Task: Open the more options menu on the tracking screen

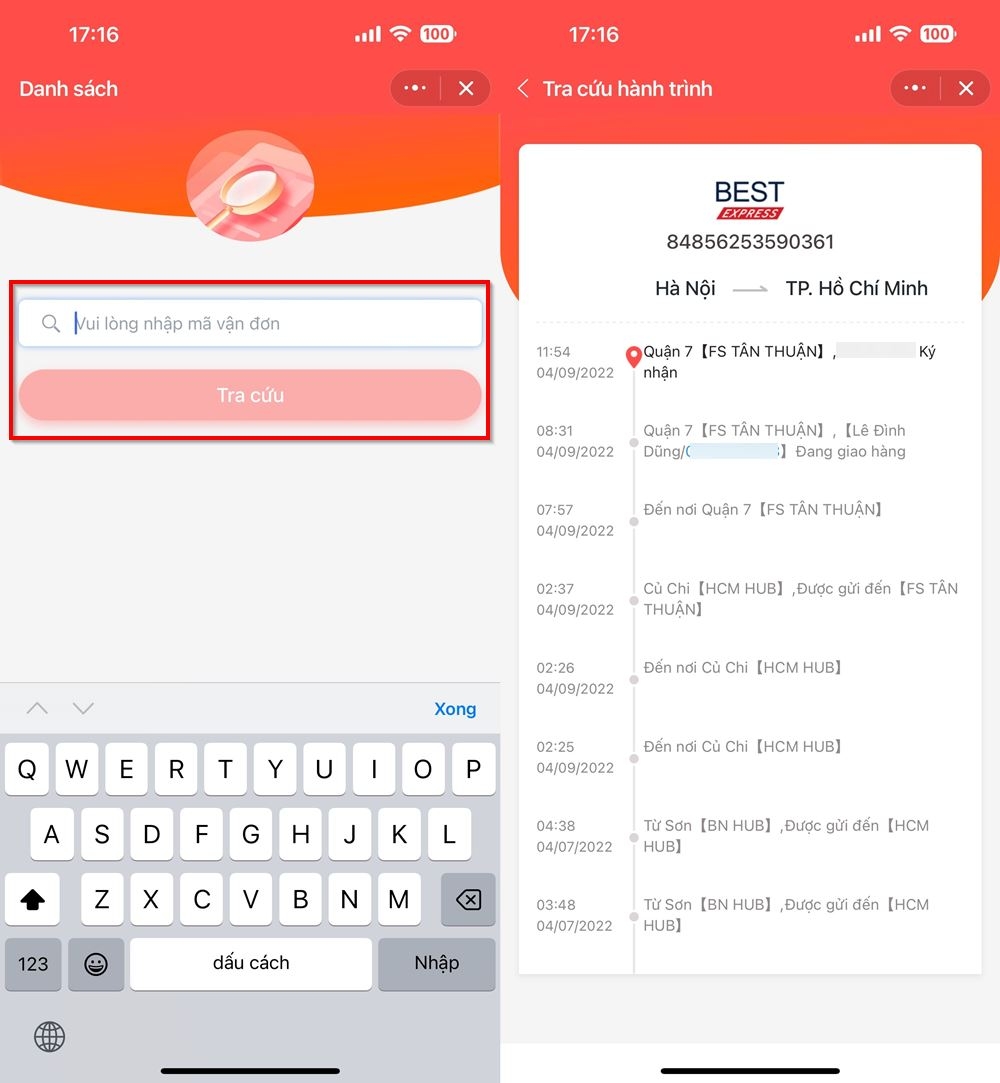Action: 913,88
